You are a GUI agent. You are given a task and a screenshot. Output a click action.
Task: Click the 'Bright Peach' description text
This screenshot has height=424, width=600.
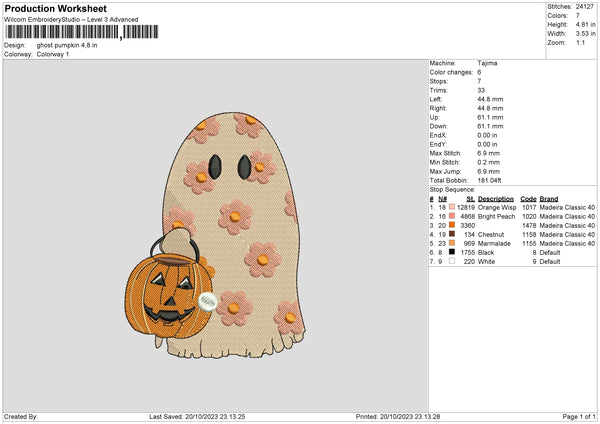point(496,216)
